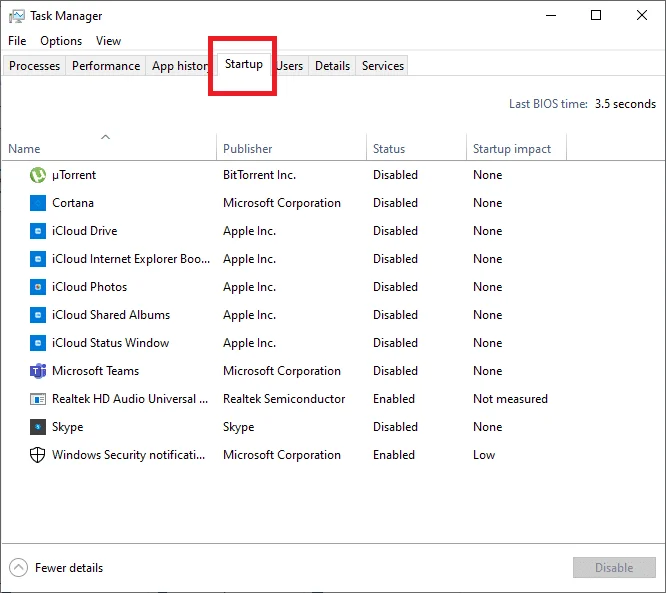The width and height of the screenshot is (666, 593).
Task: Open the View menu
Action: 108,41
